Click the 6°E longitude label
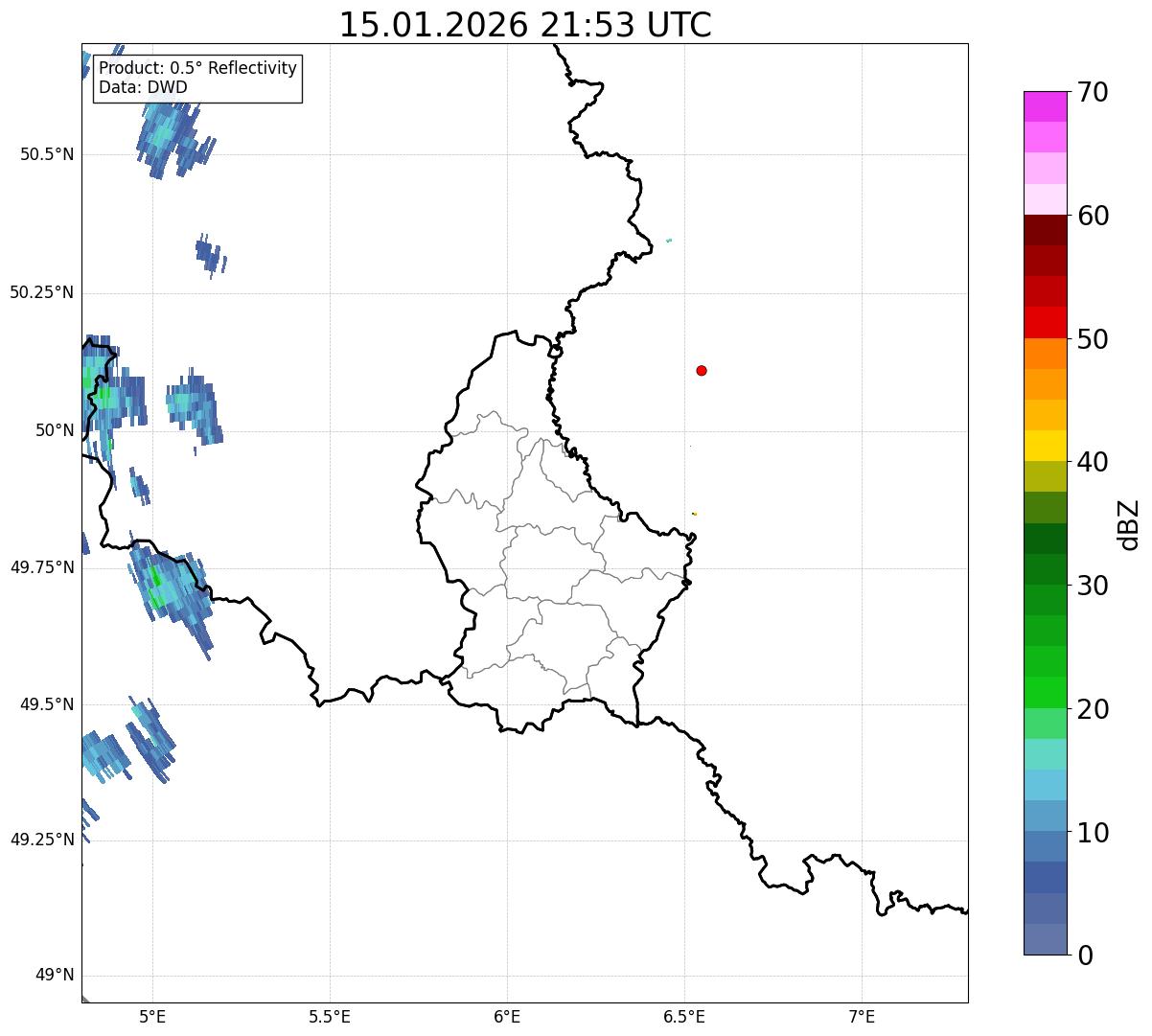Image resolution: width=1152 pixels, height=1036 pixels. click(x=507, y=1017)
